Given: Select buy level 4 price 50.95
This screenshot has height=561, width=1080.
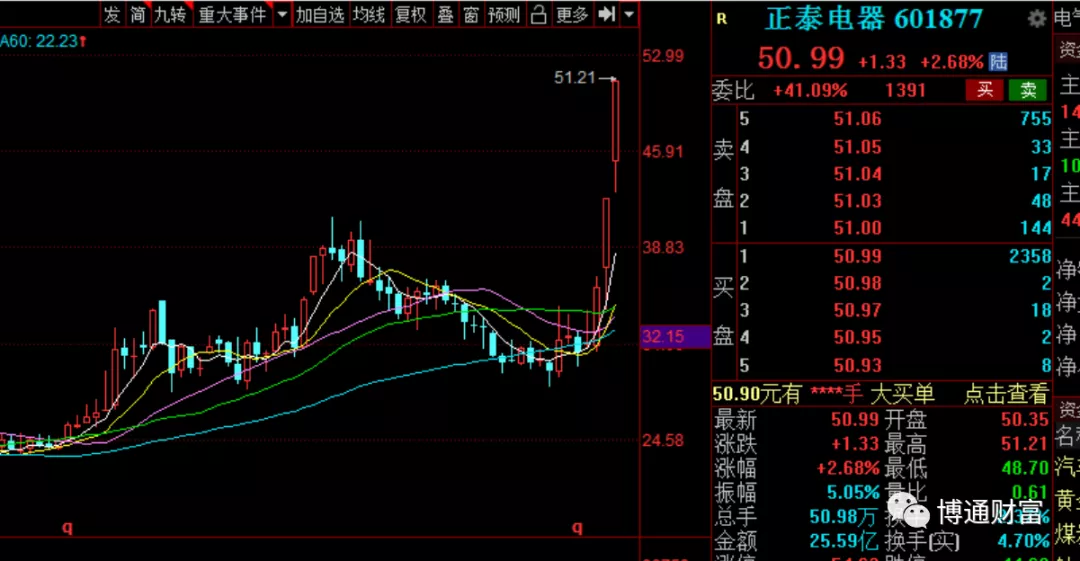Looking at the screenshot, I should click(857, 337).
